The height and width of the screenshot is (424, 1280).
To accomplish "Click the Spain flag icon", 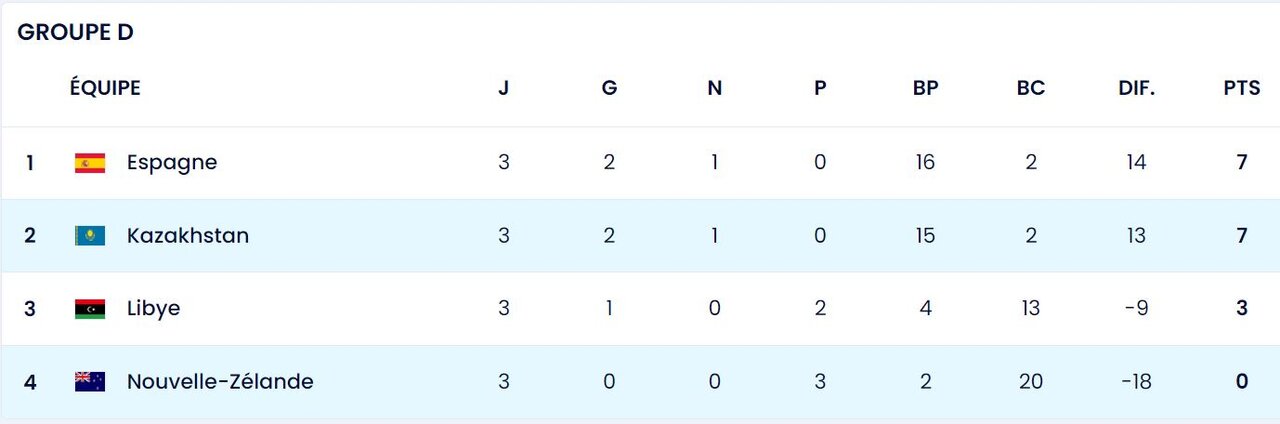I will coord(90,162).
